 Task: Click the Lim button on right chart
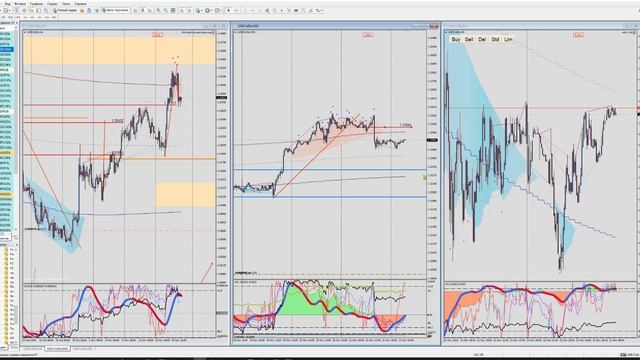508,40
